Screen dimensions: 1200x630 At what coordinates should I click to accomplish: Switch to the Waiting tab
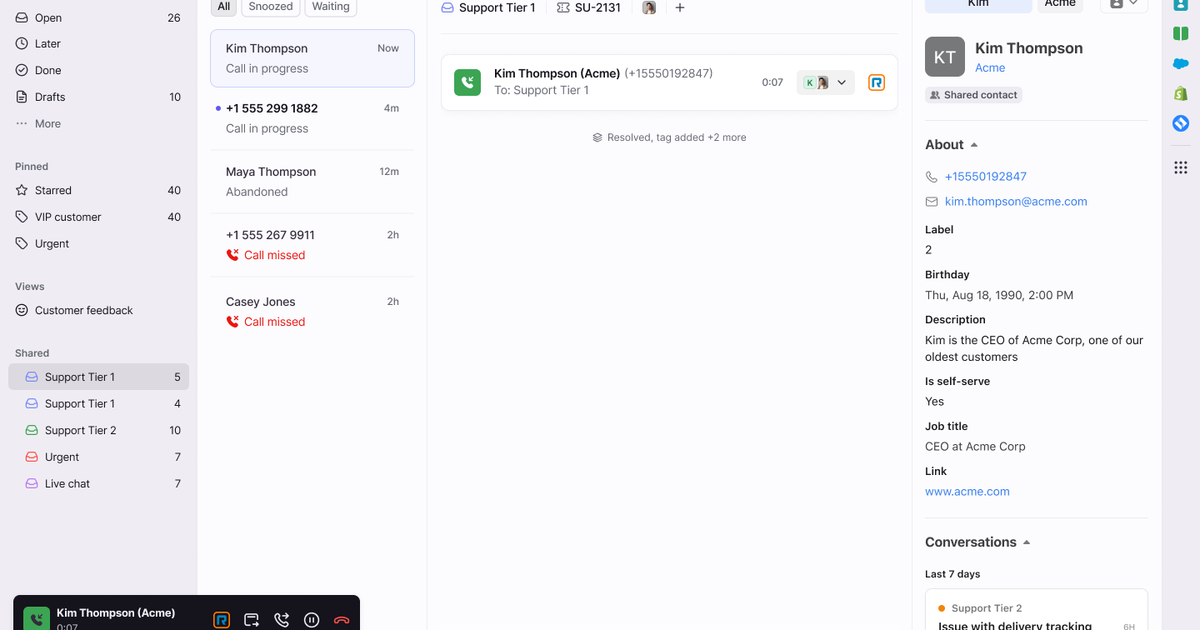click(330, 7)
